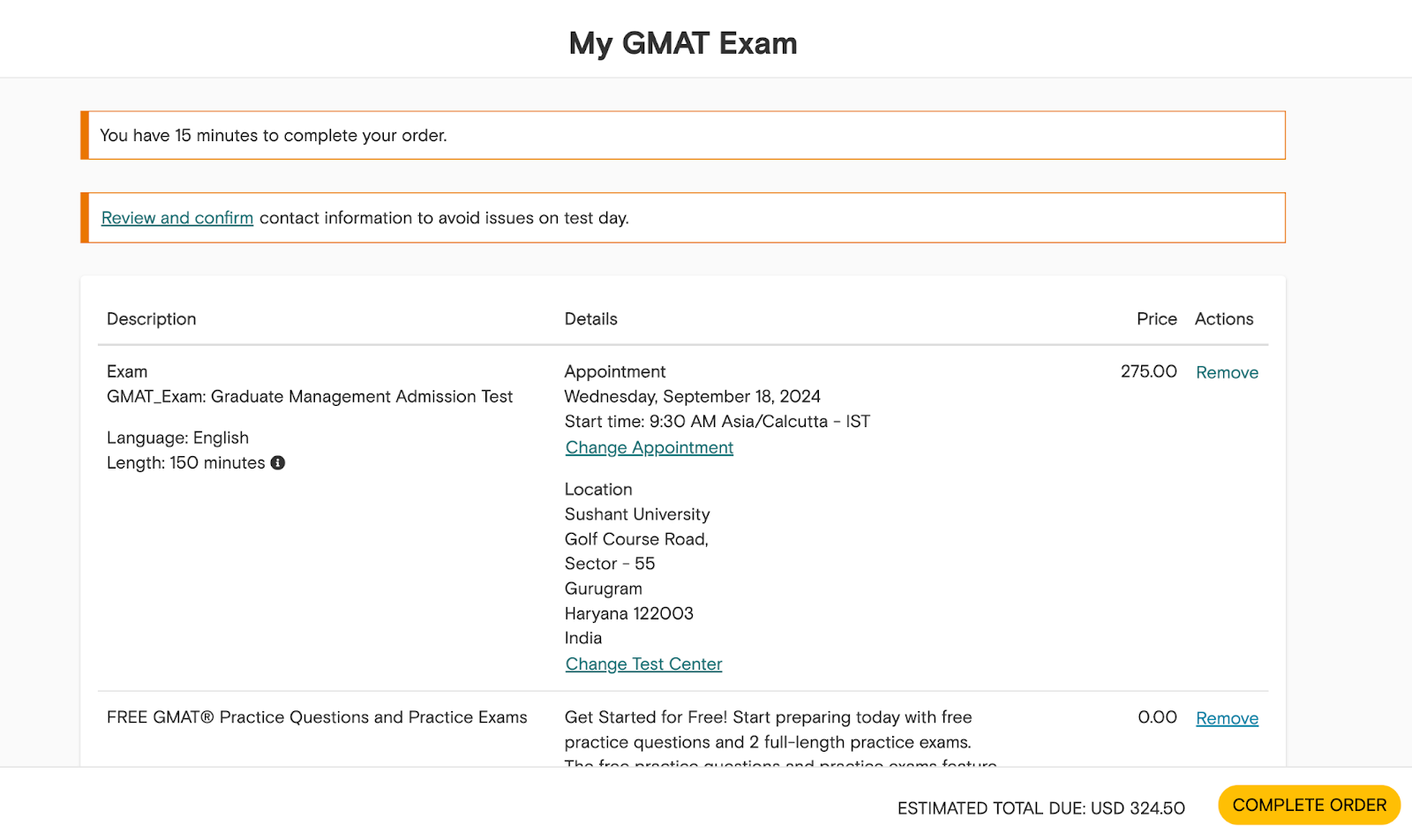Select the date 'Wednesday, September 18, 2024'
Image resolution: width=1412 pixels, height=840 pixels.
(693, 397)
